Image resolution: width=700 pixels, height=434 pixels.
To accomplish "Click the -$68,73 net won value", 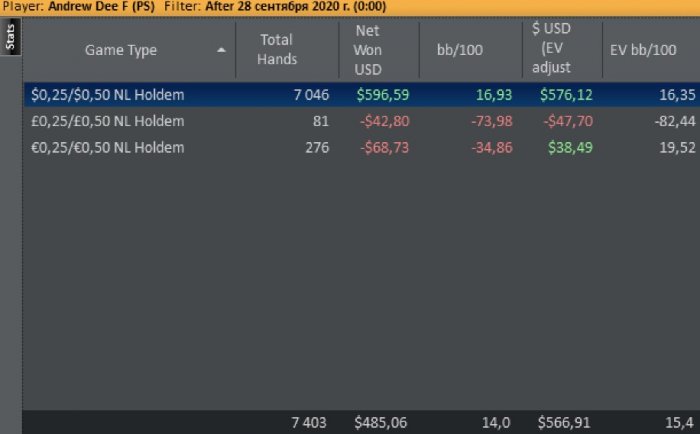I will pos(384,148).
